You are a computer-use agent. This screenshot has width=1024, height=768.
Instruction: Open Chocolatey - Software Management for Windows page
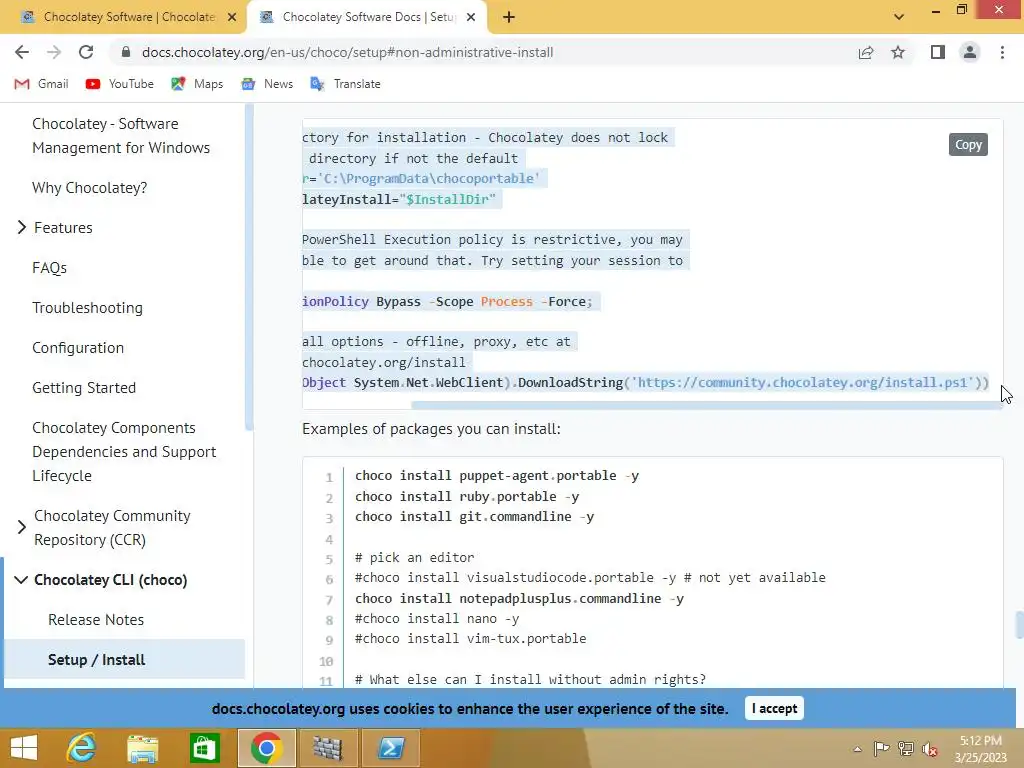(x=121, y=136)
